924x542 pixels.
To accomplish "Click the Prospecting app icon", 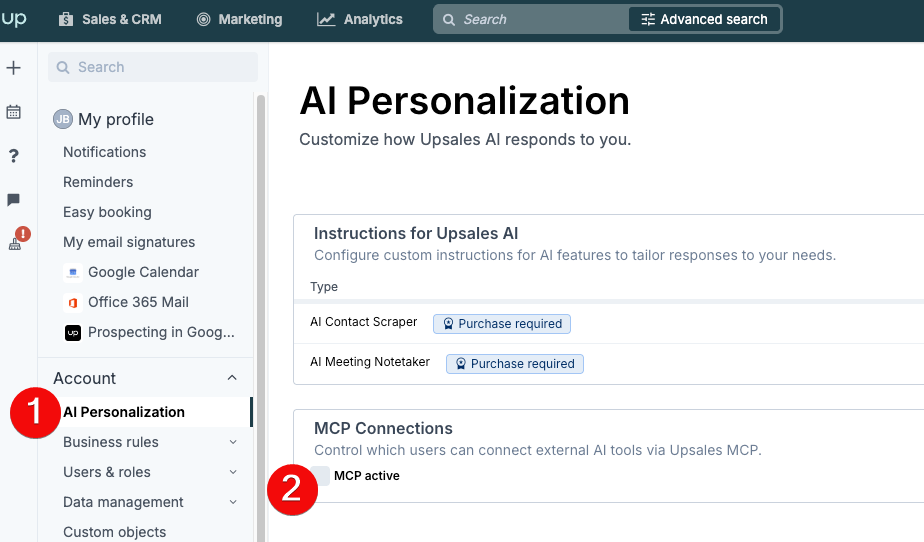I will (x=72, y=333).
